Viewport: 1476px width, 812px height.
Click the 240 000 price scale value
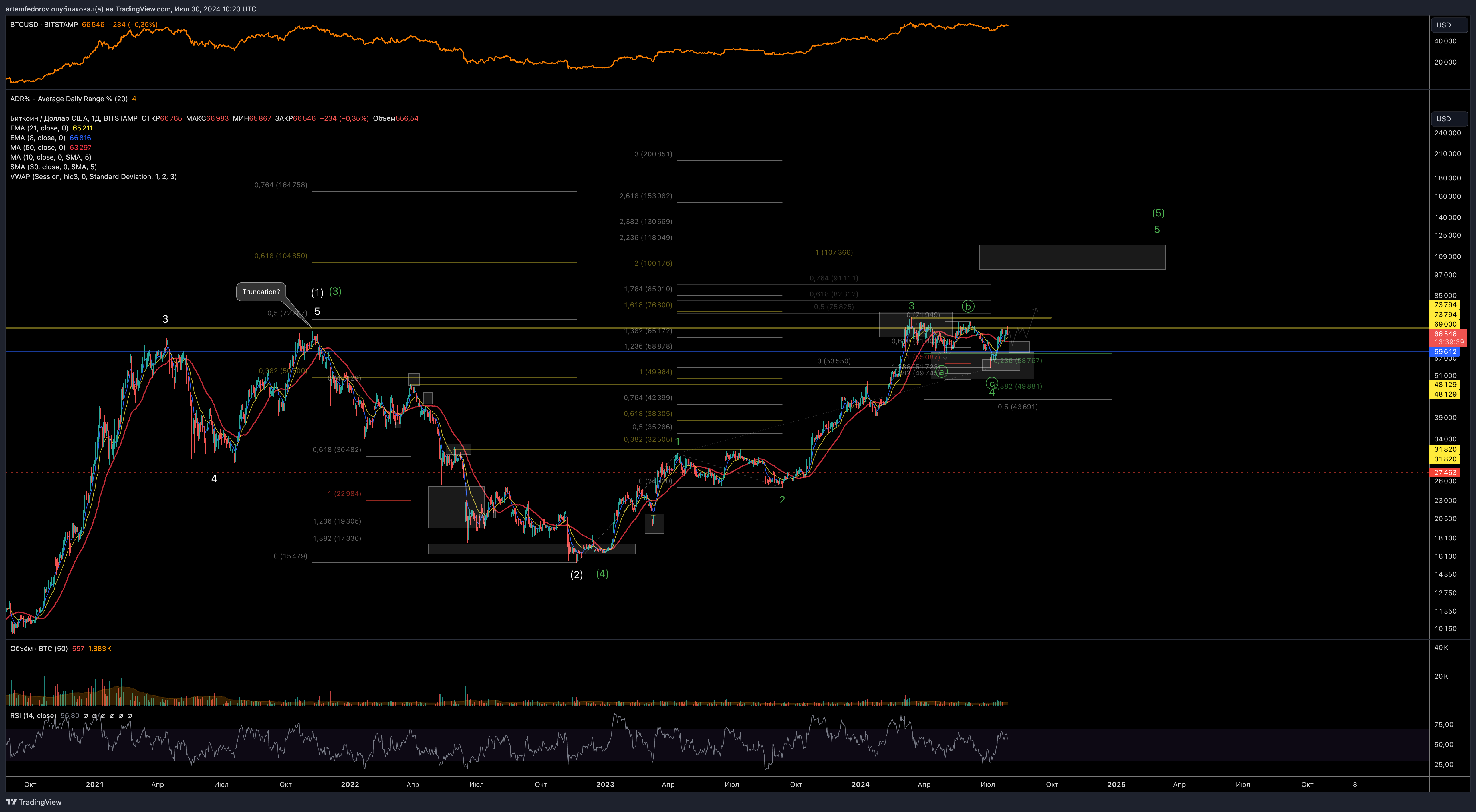(1447, 133)
